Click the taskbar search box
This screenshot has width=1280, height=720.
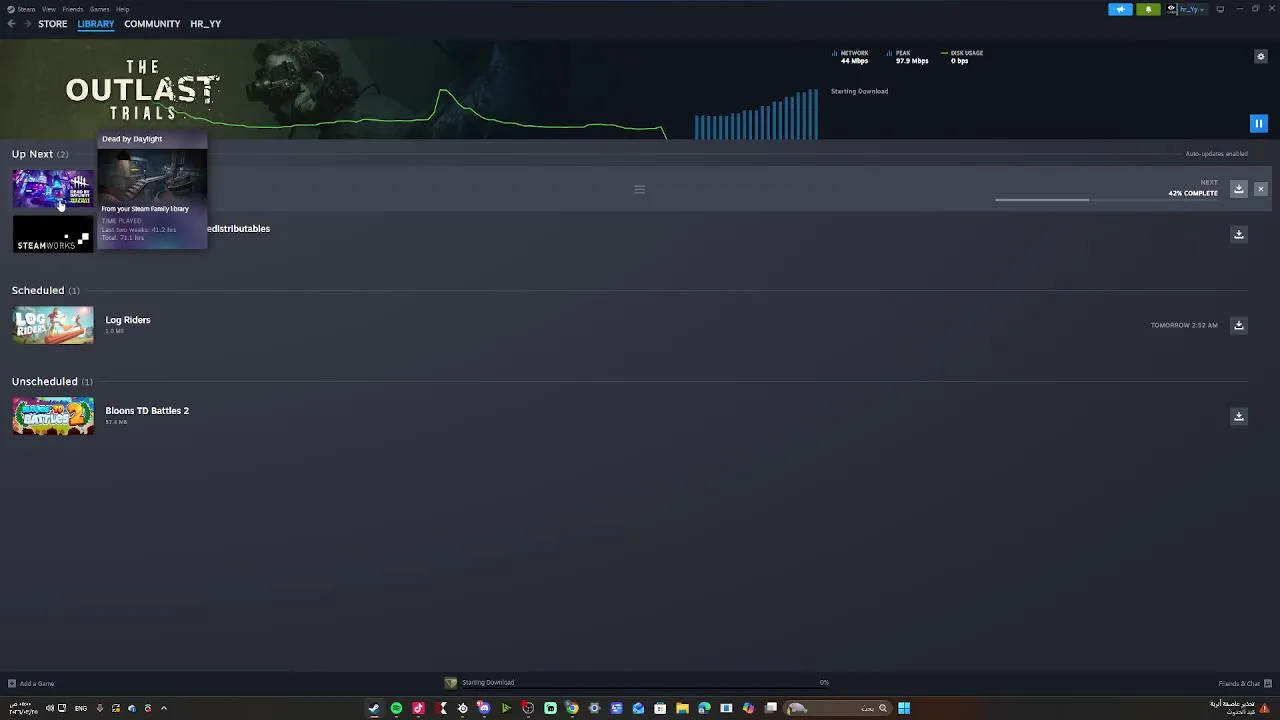pyautogui.click(x=837, y=708)
